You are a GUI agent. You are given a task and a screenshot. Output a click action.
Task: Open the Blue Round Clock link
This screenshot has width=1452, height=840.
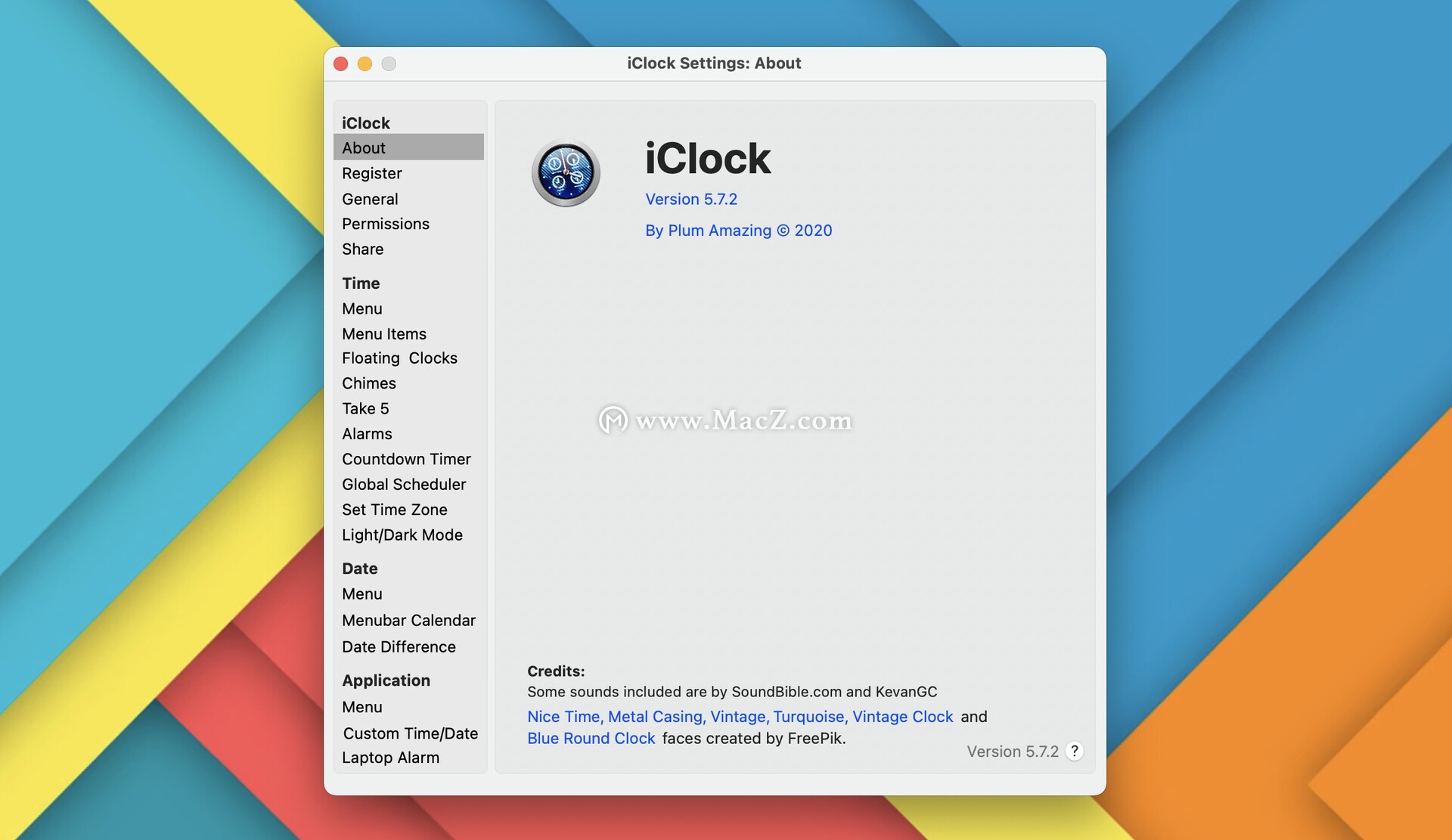pos(591,739)
